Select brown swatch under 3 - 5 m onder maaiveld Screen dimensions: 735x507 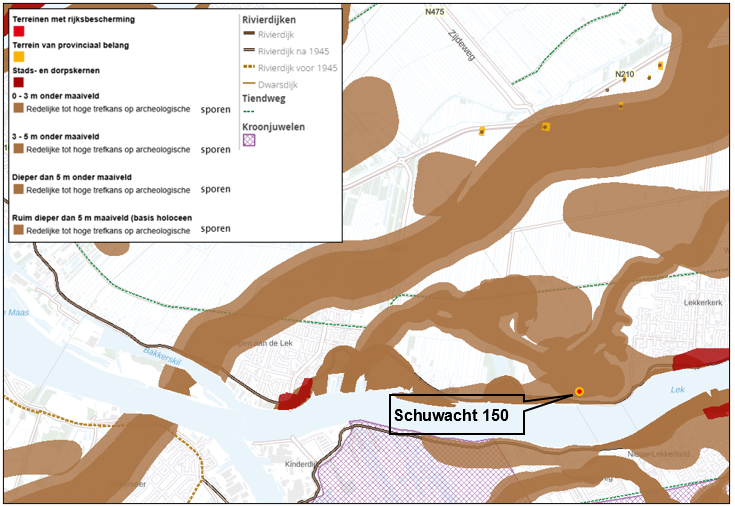click(19, 149)
